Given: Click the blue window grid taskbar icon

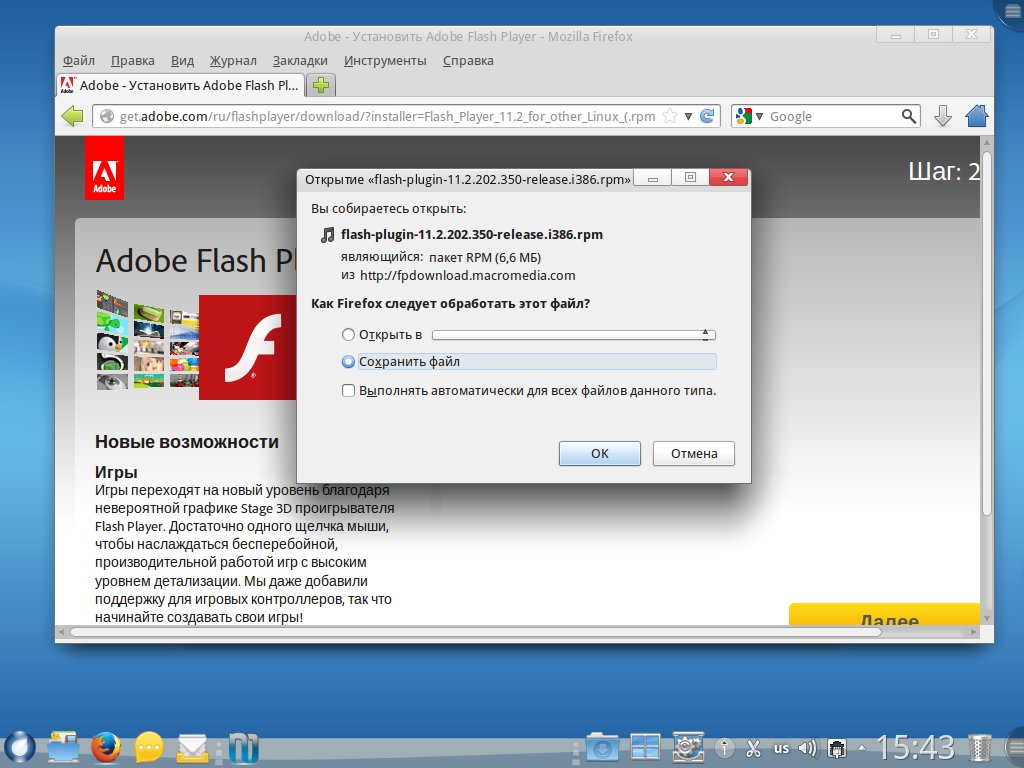Looking at the screenshot, I should 645,746.
